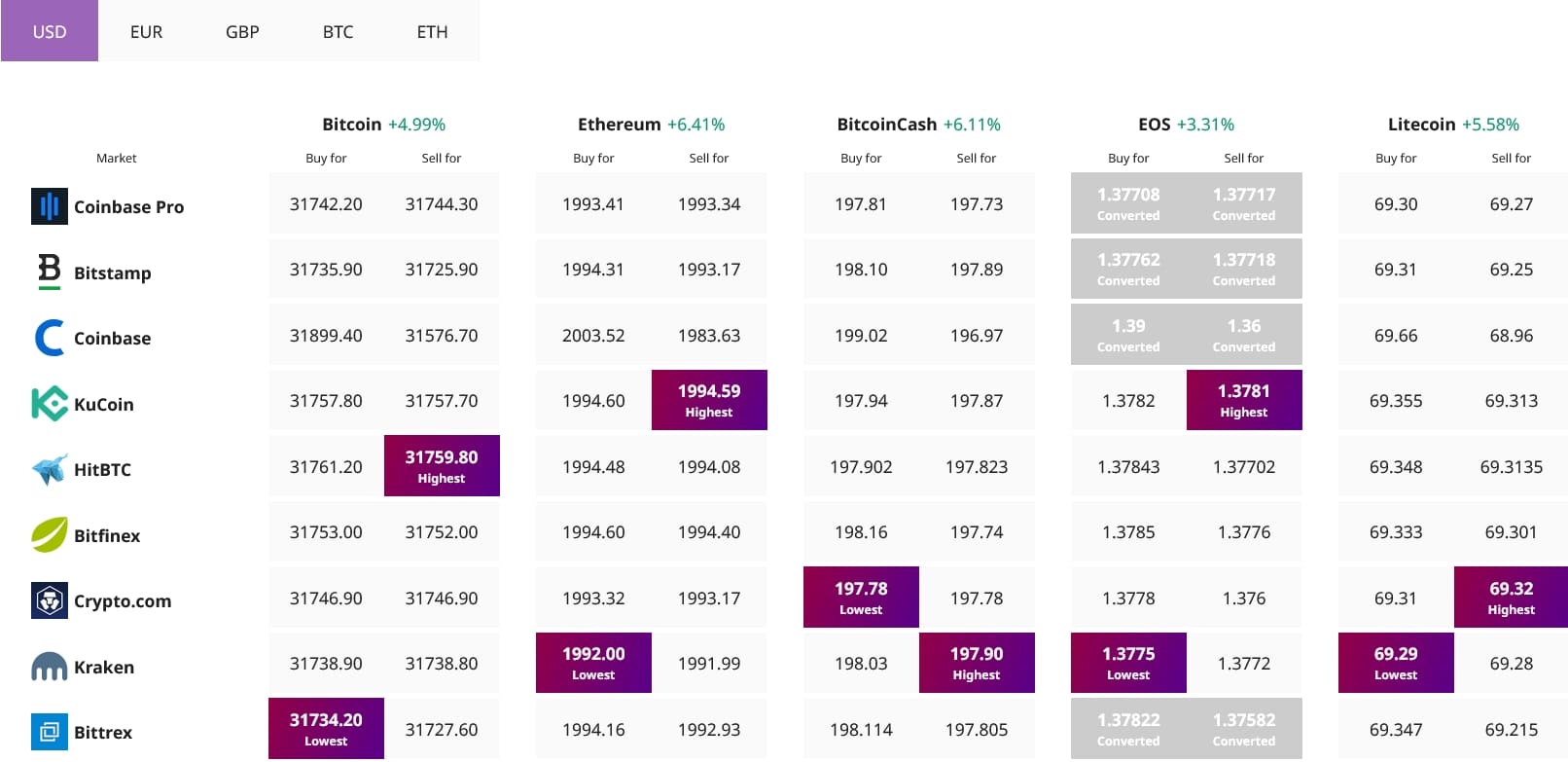Click Coinbase Litecoin sell price 68.96
This screenshot has width=1568, height=762.
1511,335
